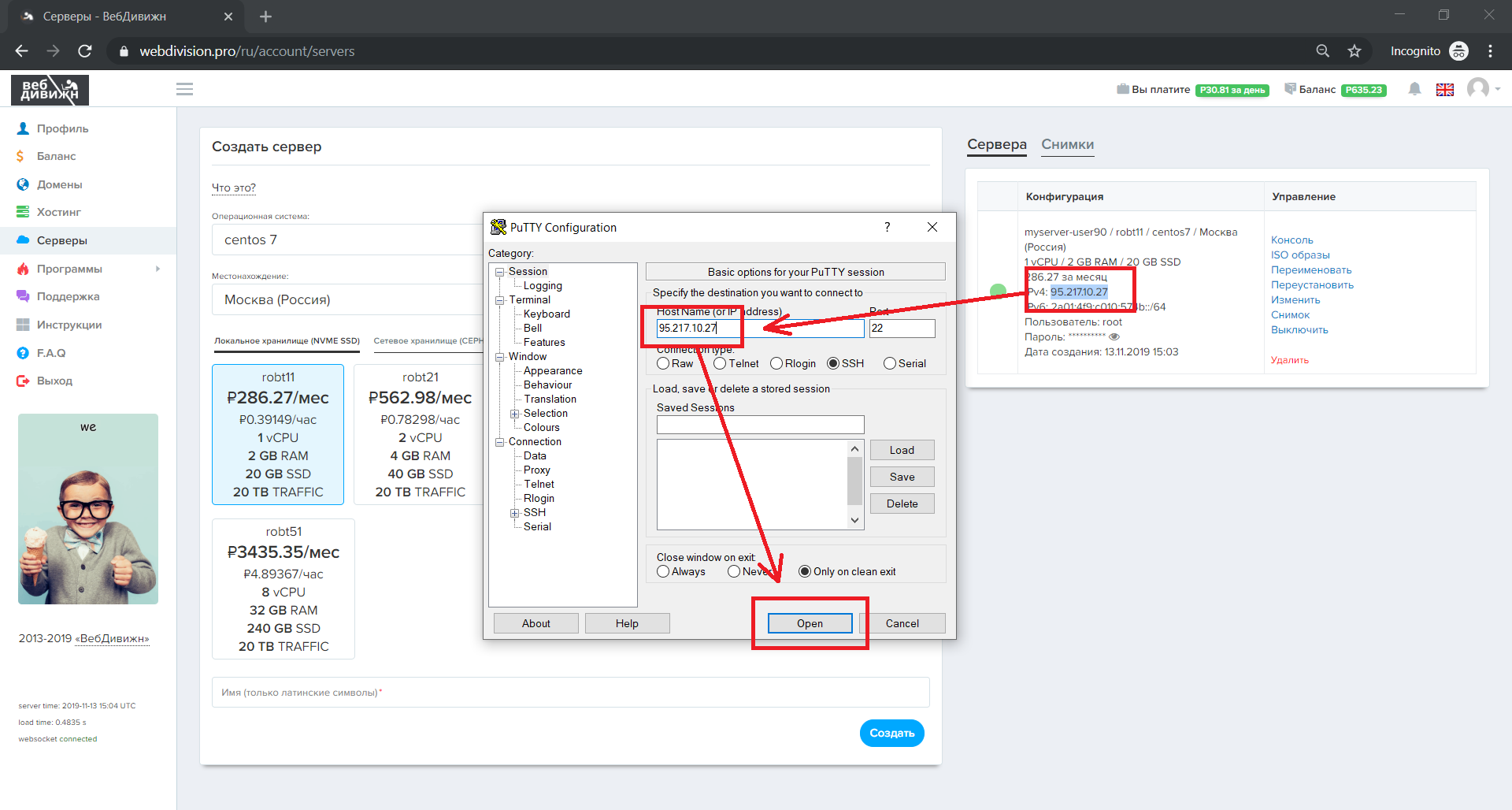Image resolution: width=1512 pixels, height=810 pixels.
Task: Click the Консоль link
Action: 1291,240
